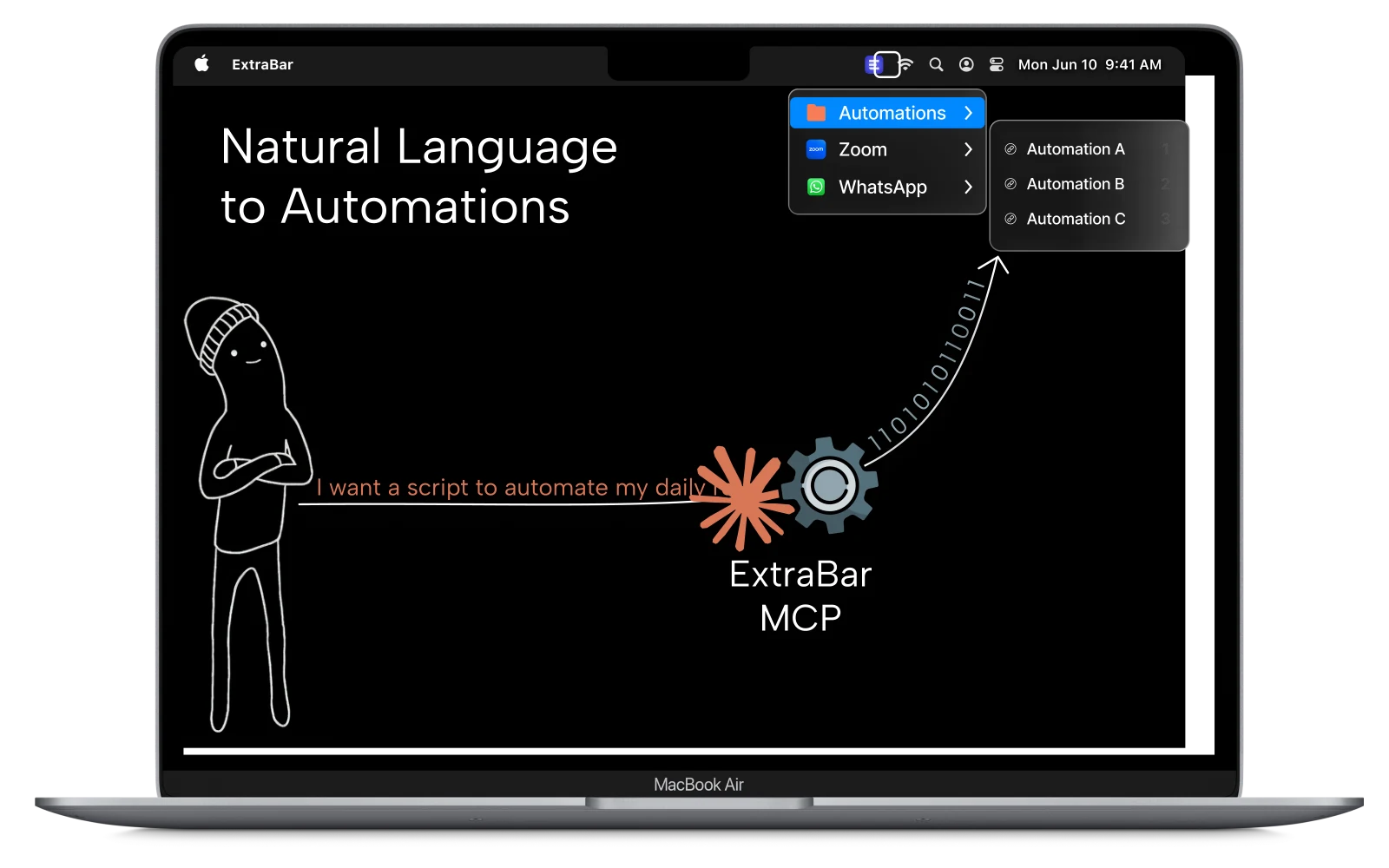This screenshot has height=868, width=1389.
Task: Click the date and time clock
Action: 1089,64
